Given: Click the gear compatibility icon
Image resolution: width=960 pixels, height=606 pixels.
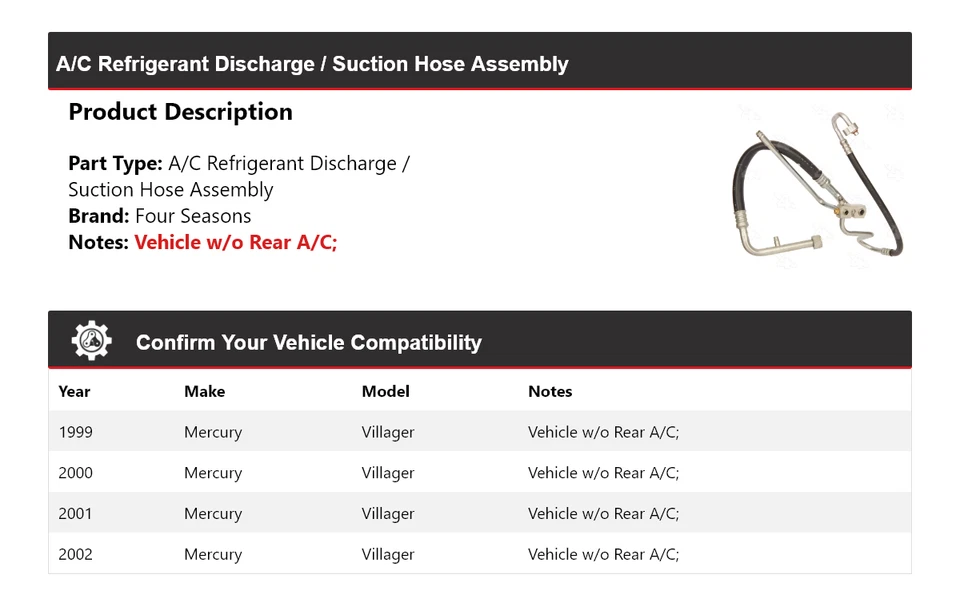Looking at the screenshot, I should coord(91,341).
